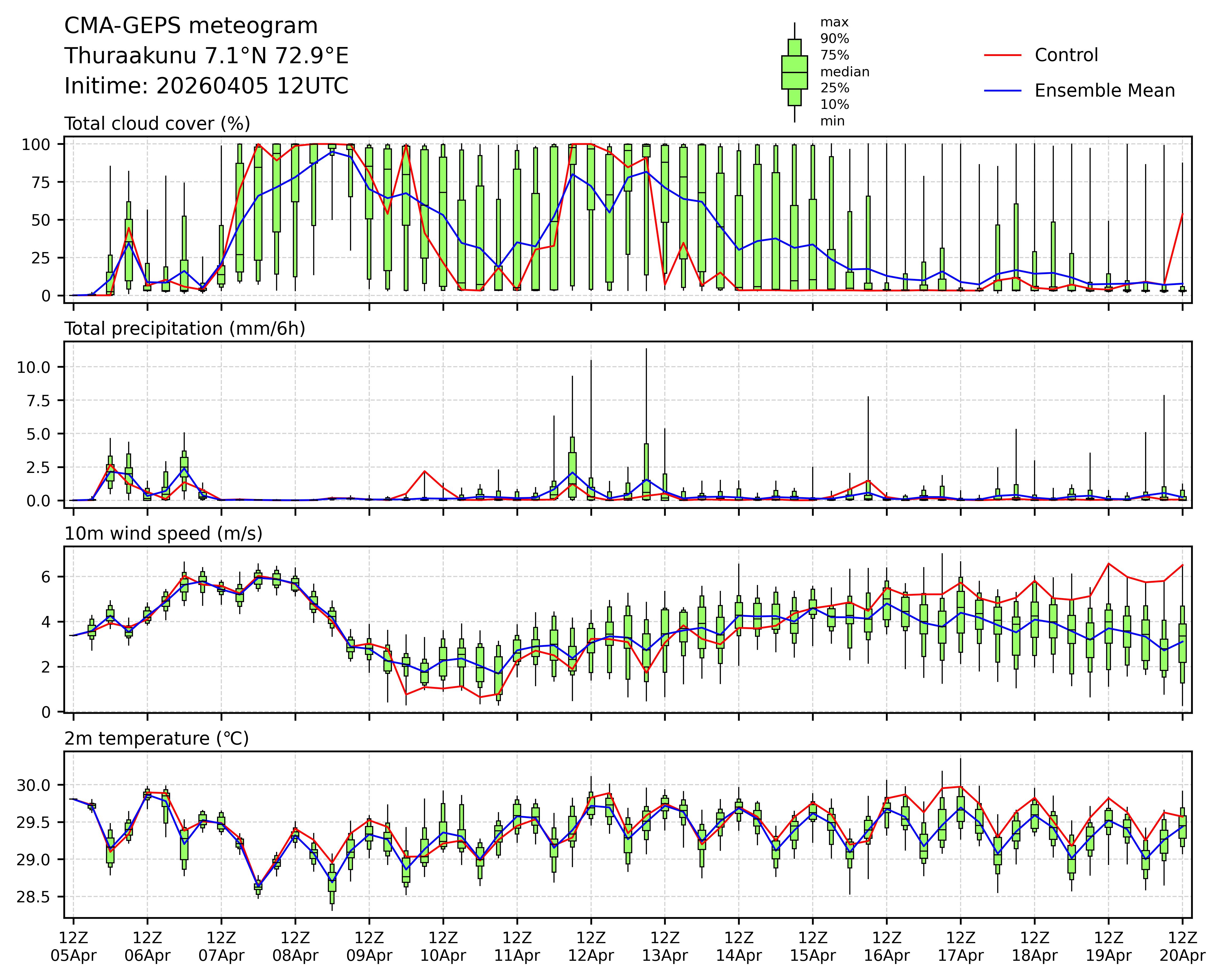The height and width of the screenshot is (980, 1222).
Task: Click the 'Thuraakunu 7.1°N 72.9°E' location text
Action: coord(206,56)
